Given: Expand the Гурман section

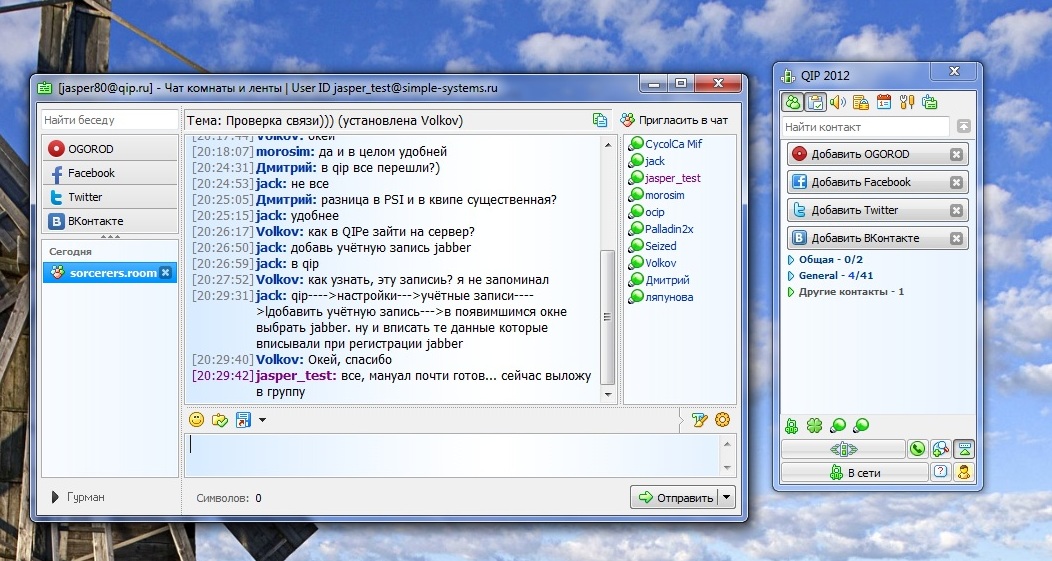Looking at the screenshot, I should (x=55, y=497).
